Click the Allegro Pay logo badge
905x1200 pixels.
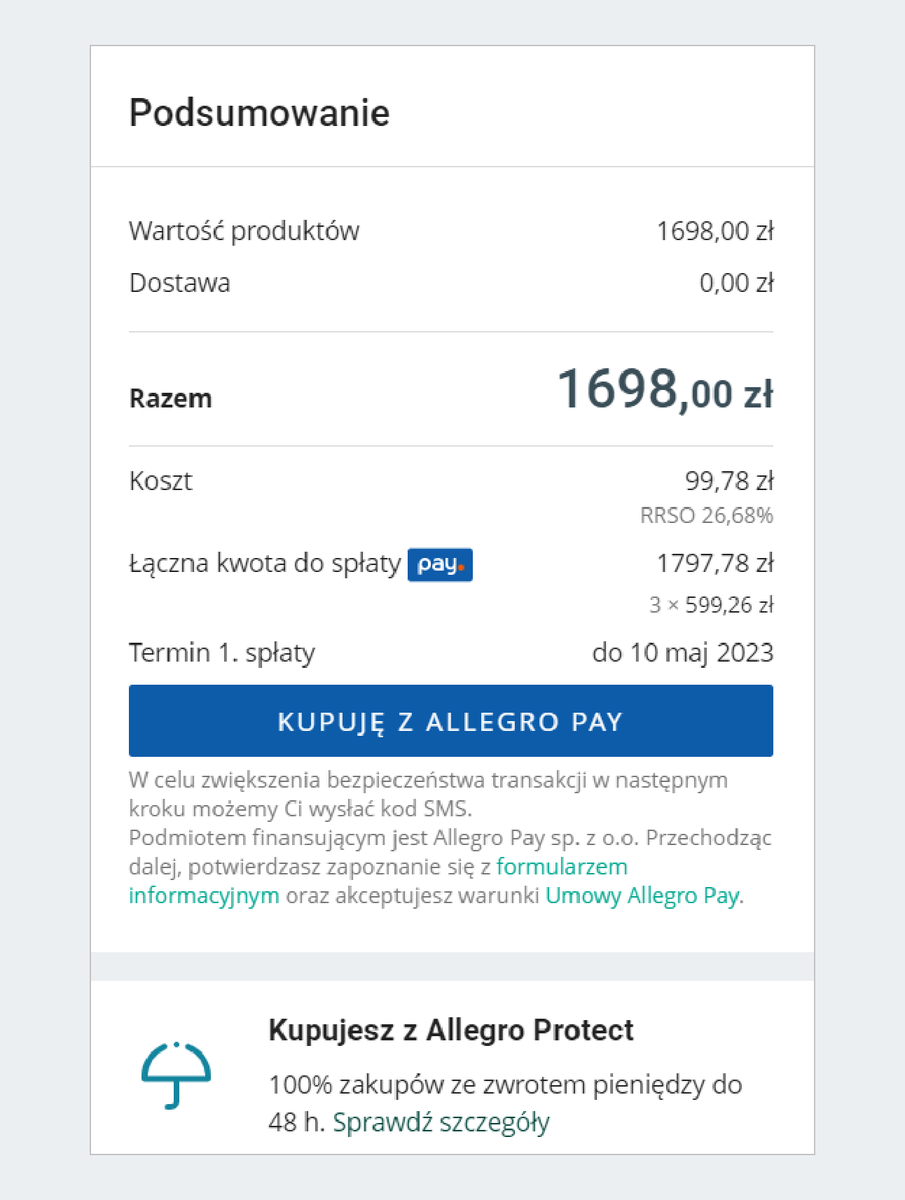pyautogui.click(x=439, y=565)
